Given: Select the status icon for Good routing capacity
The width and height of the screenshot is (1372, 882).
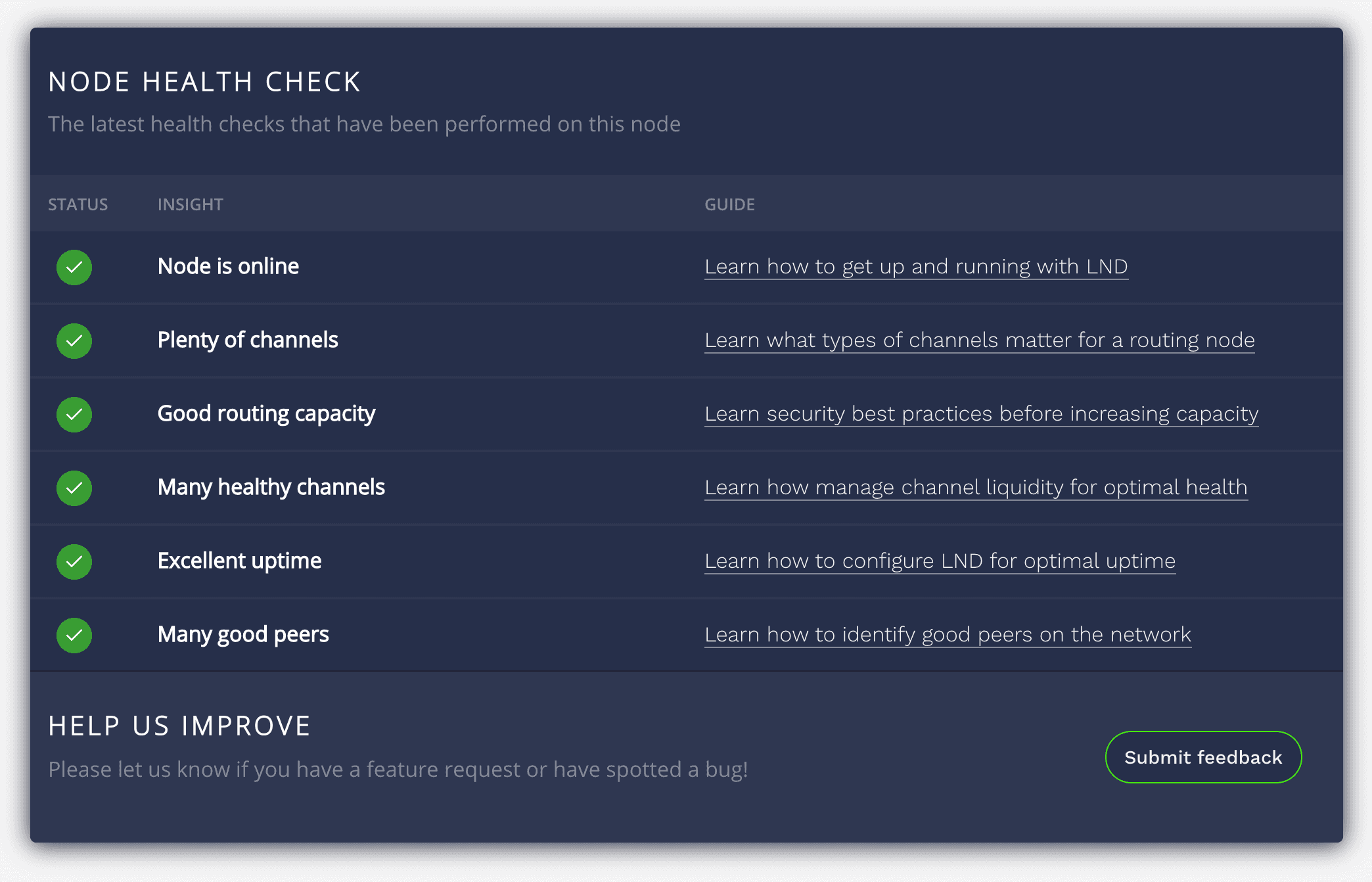Looking at the screenshot, I should coord(74,415).
